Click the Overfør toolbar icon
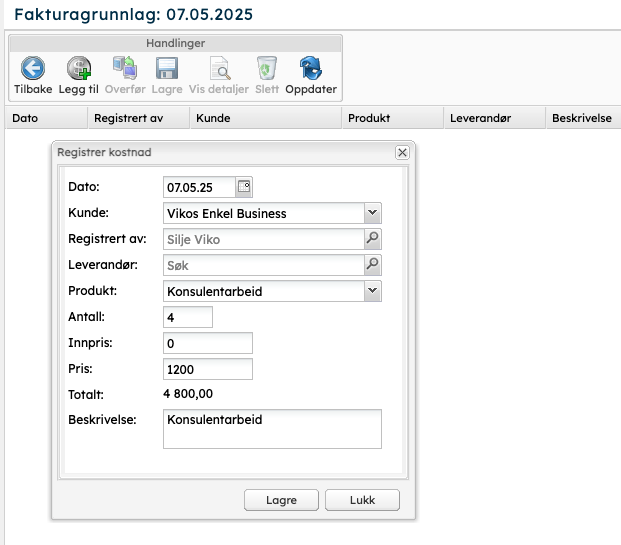Image resolution: width=621 pixels, height=545 pixels. point(125,68)
